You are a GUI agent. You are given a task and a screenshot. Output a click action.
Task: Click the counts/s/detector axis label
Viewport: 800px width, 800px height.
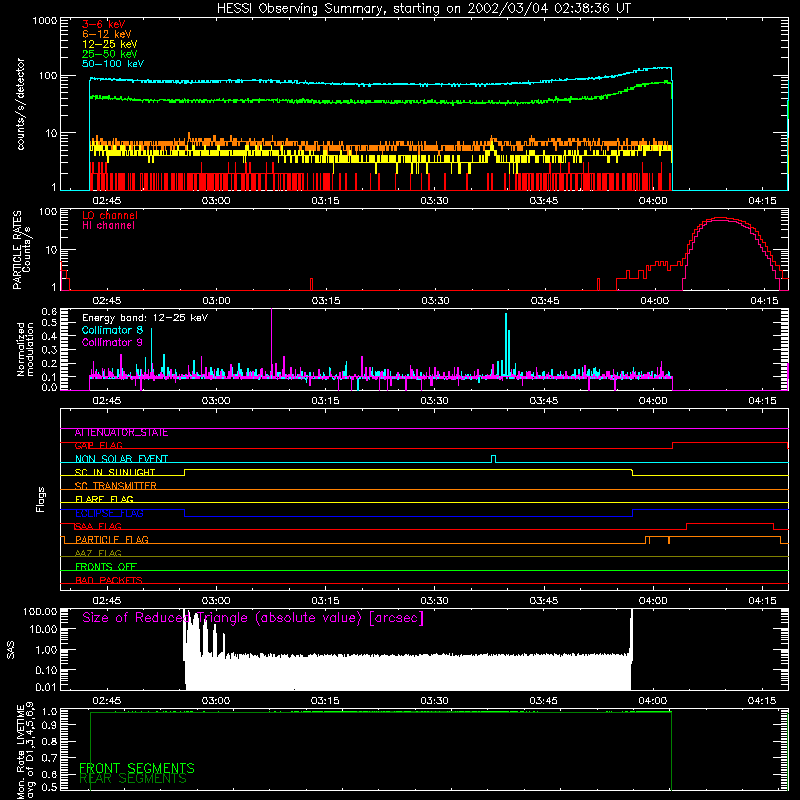[20, 104]
